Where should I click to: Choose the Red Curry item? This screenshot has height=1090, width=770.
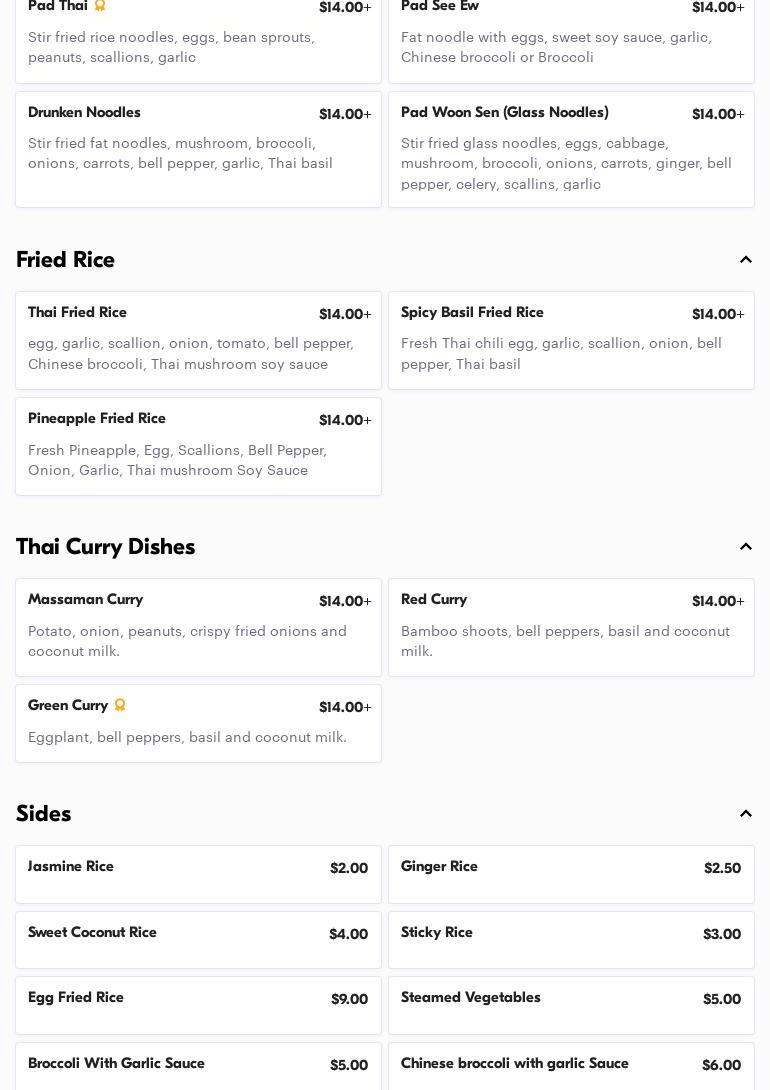[571, 627]
